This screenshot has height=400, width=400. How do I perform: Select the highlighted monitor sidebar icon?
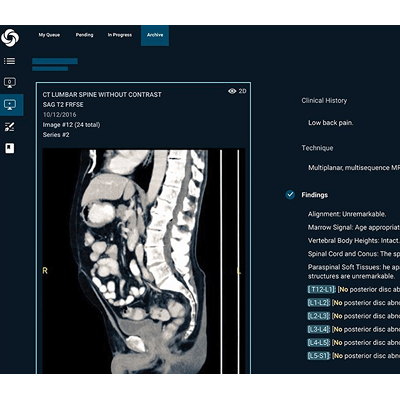click(10, 105)
